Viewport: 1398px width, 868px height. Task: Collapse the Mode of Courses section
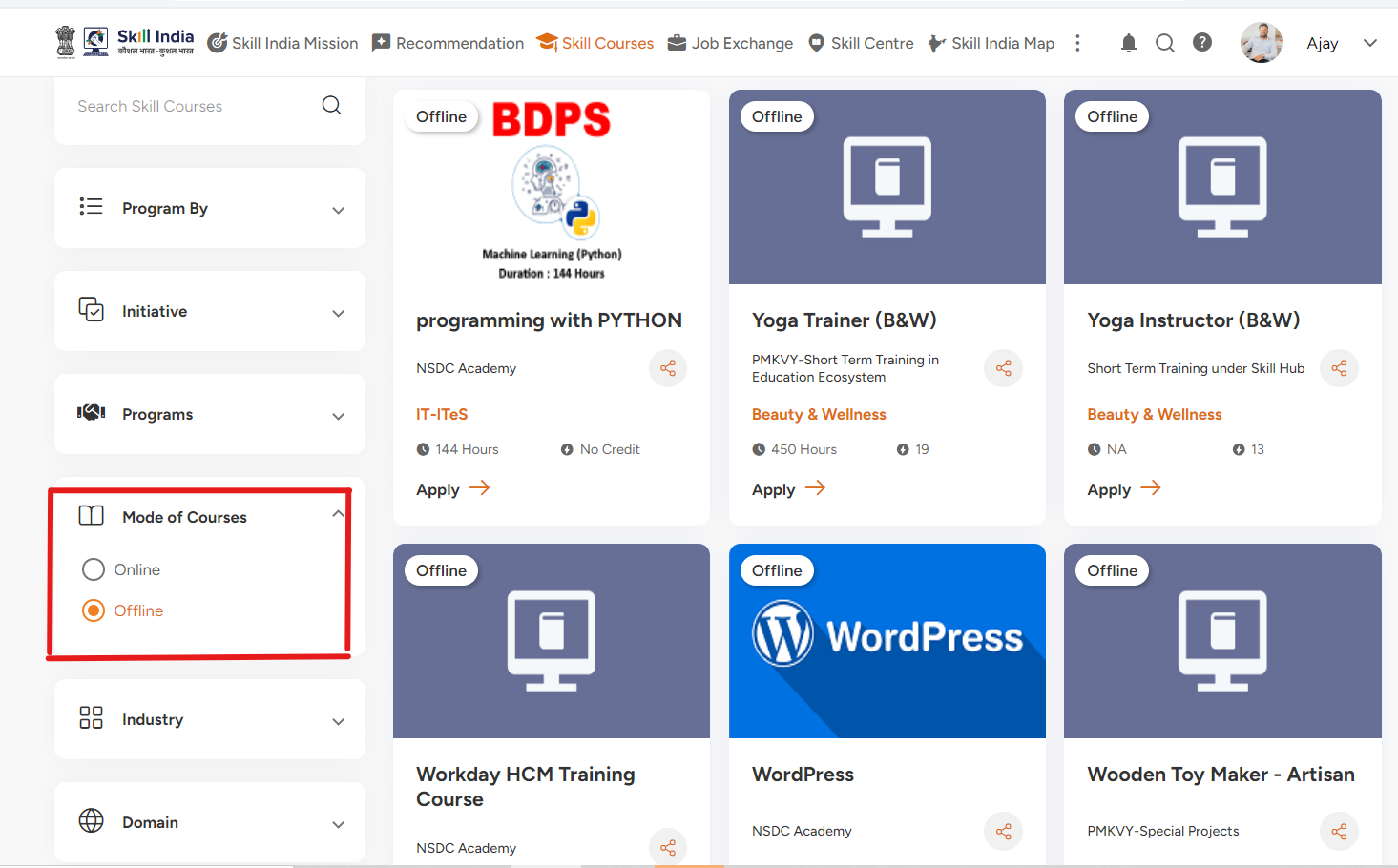click(338, 514)
